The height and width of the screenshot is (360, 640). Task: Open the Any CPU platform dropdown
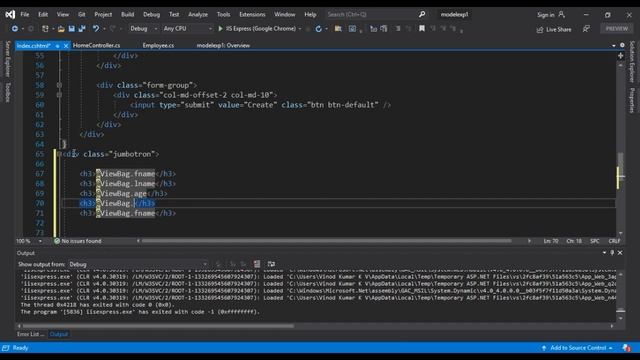pyautogui.click(x=187, y=29)
